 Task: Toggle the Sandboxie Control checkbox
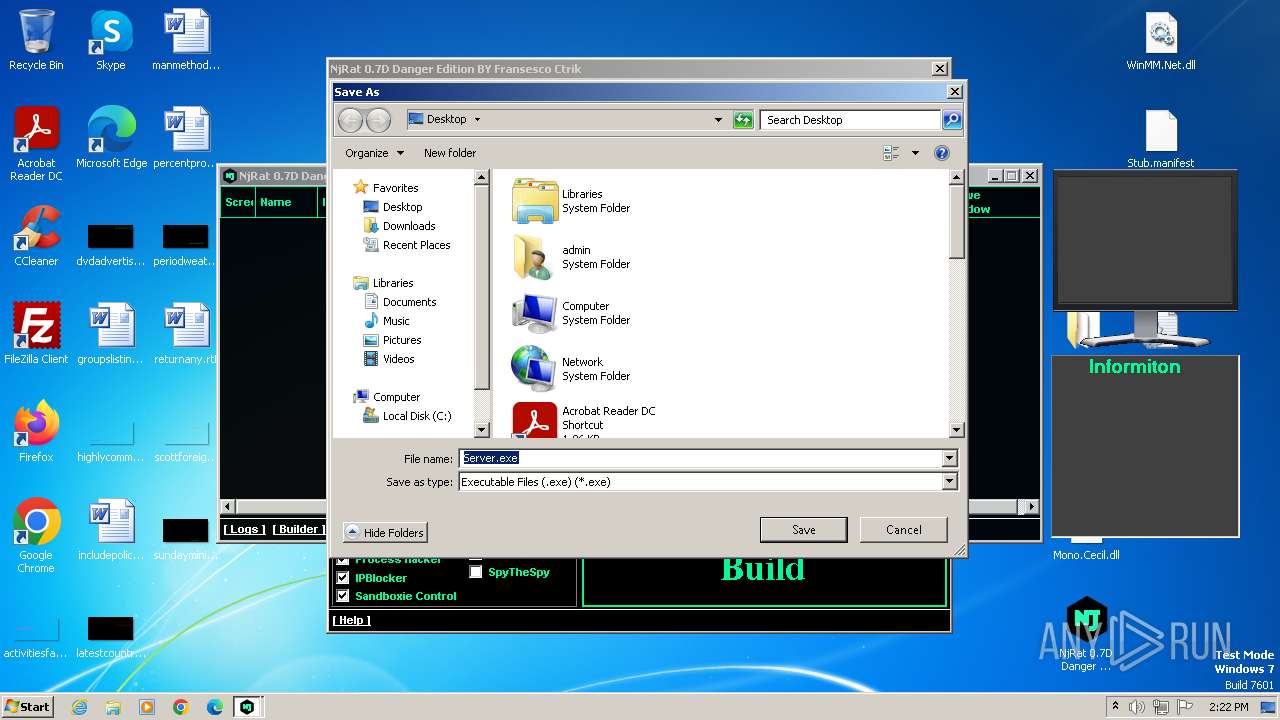tap(343, 596)
